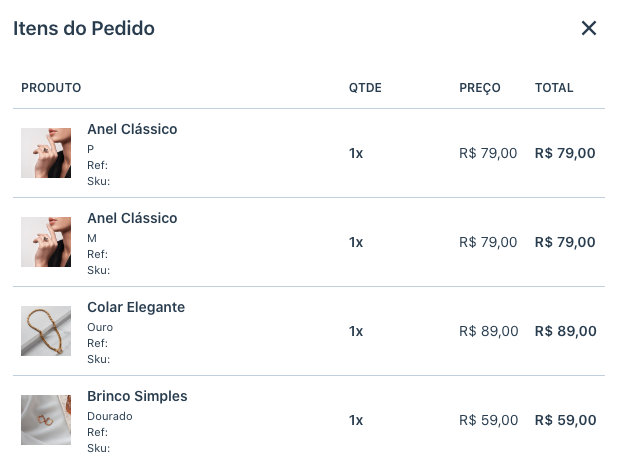This screenshot has height=469, width=622.
Task: Click the PRODUTO column header
Action: tap(51, 88)
